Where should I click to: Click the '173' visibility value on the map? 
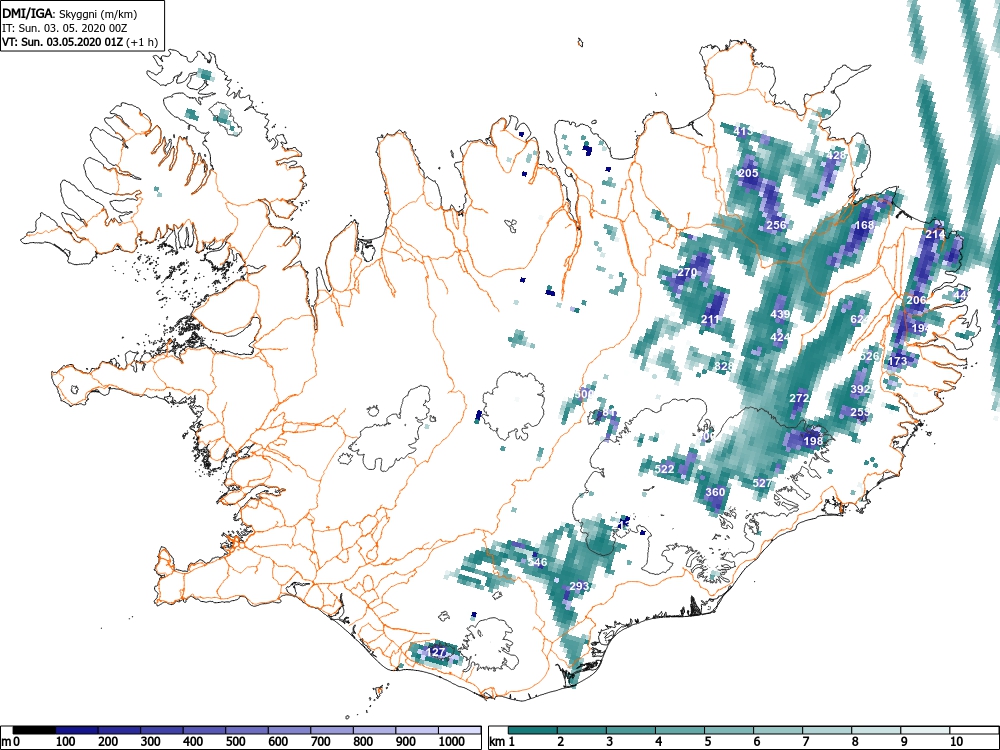click(897, 361)
